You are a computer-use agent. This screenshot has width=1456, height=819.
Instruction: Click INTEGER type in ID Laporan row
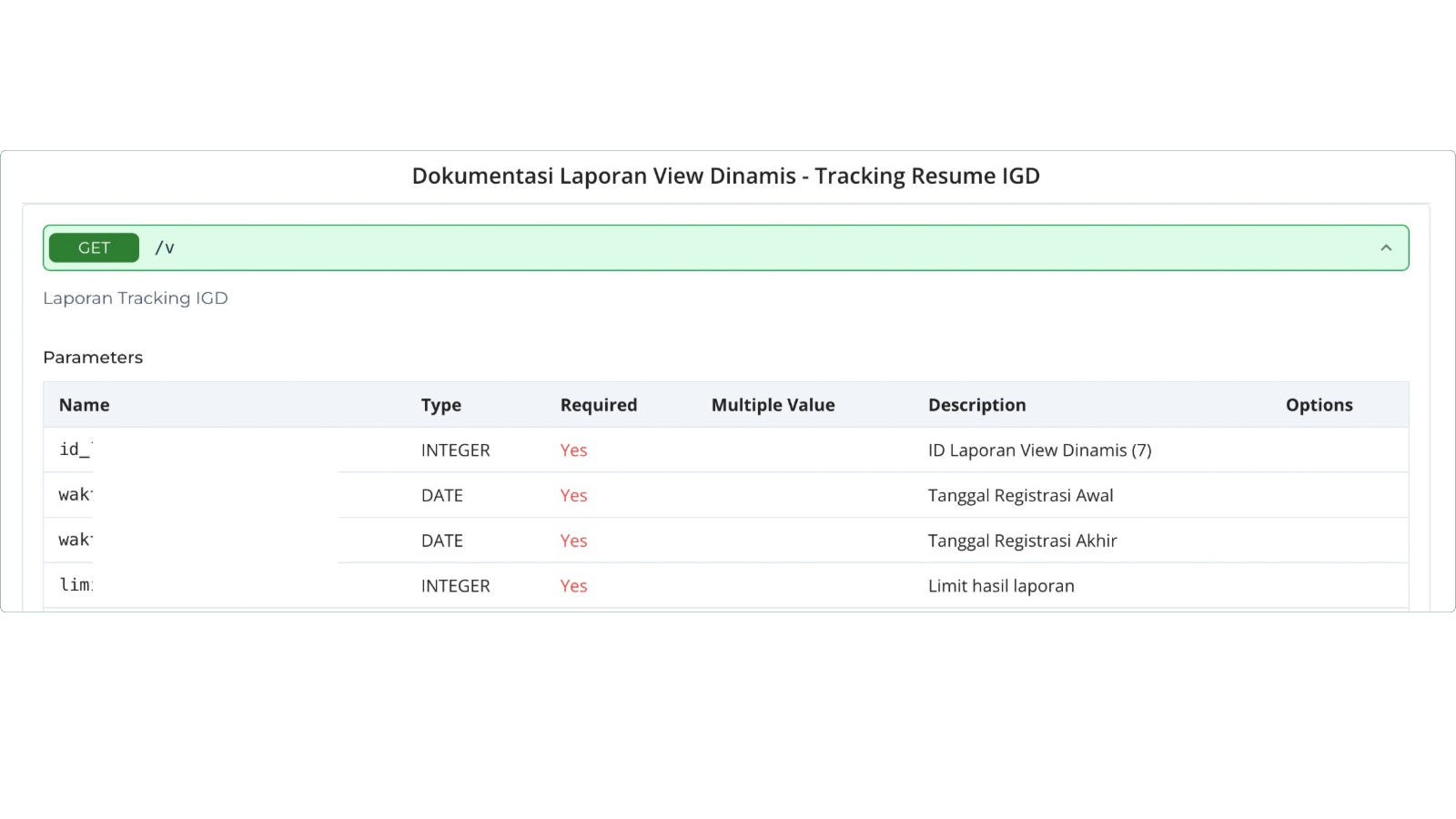click(x=456, y=450)
